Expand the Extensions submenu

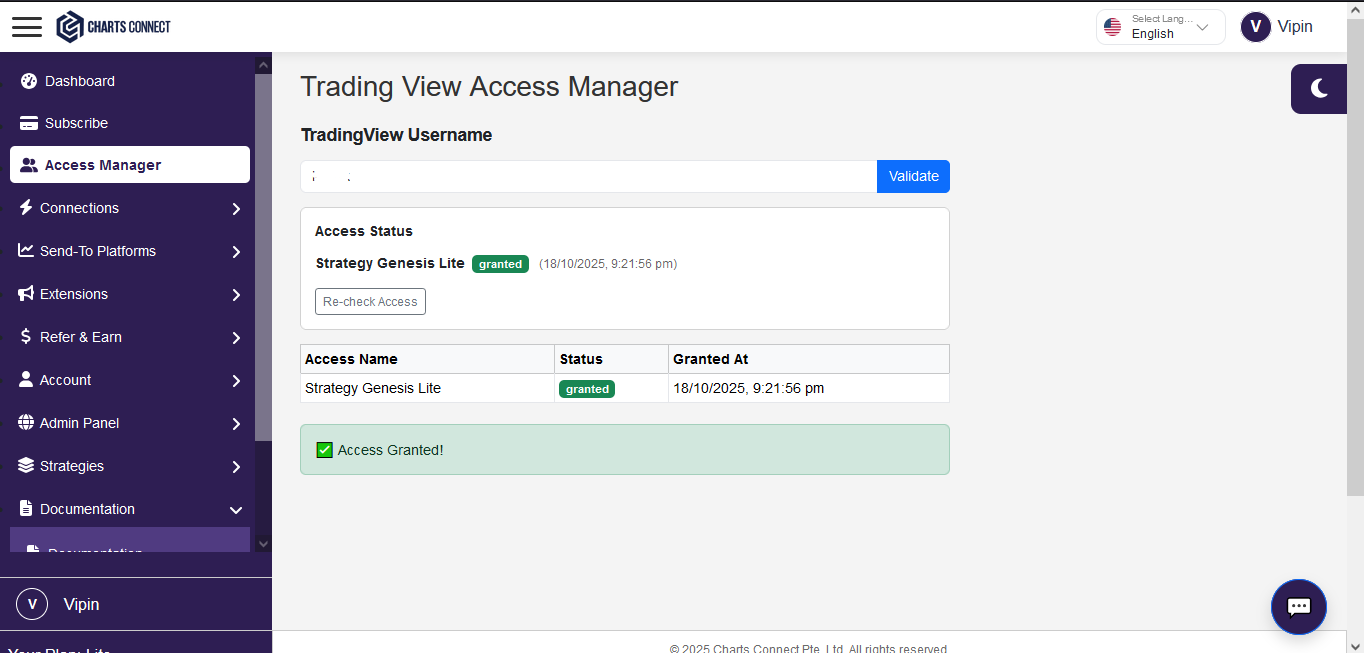point(236,295)
